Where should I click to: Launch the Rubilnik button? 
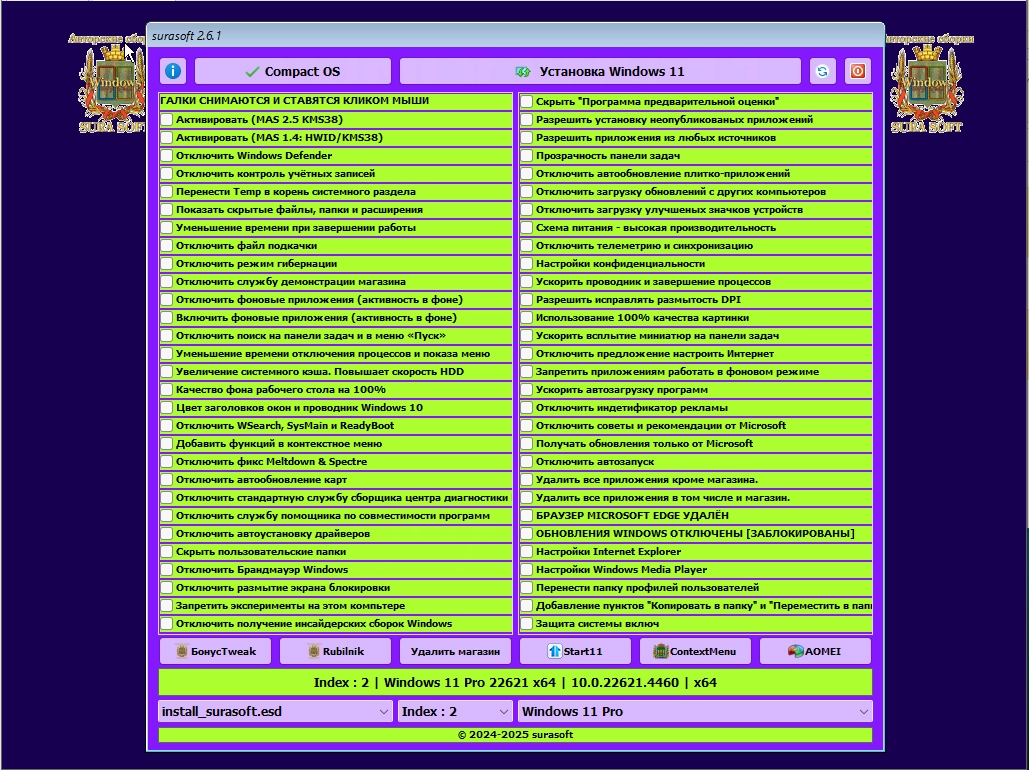335,651
